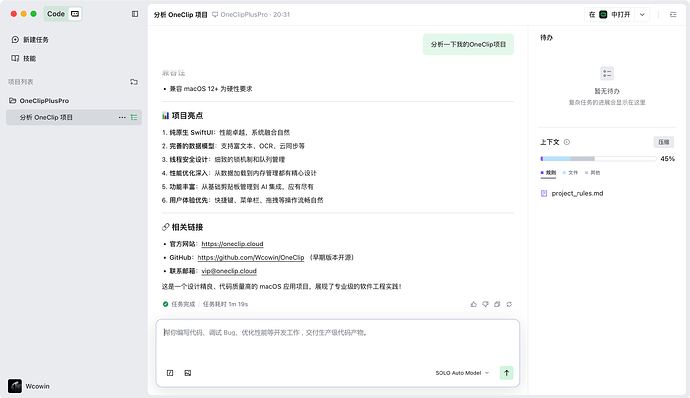Click the green 任务完成 check icon
The width and height of the screenshot is (690, 398).
165,304
